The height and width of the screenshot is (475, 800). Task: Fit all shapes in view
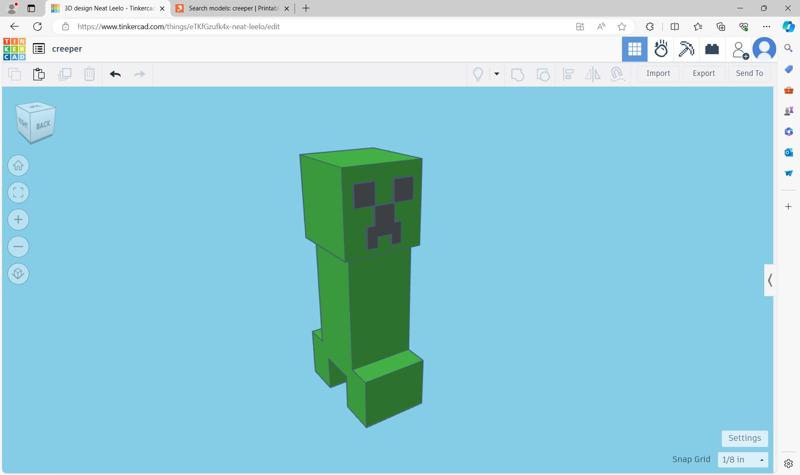[18, 192]
